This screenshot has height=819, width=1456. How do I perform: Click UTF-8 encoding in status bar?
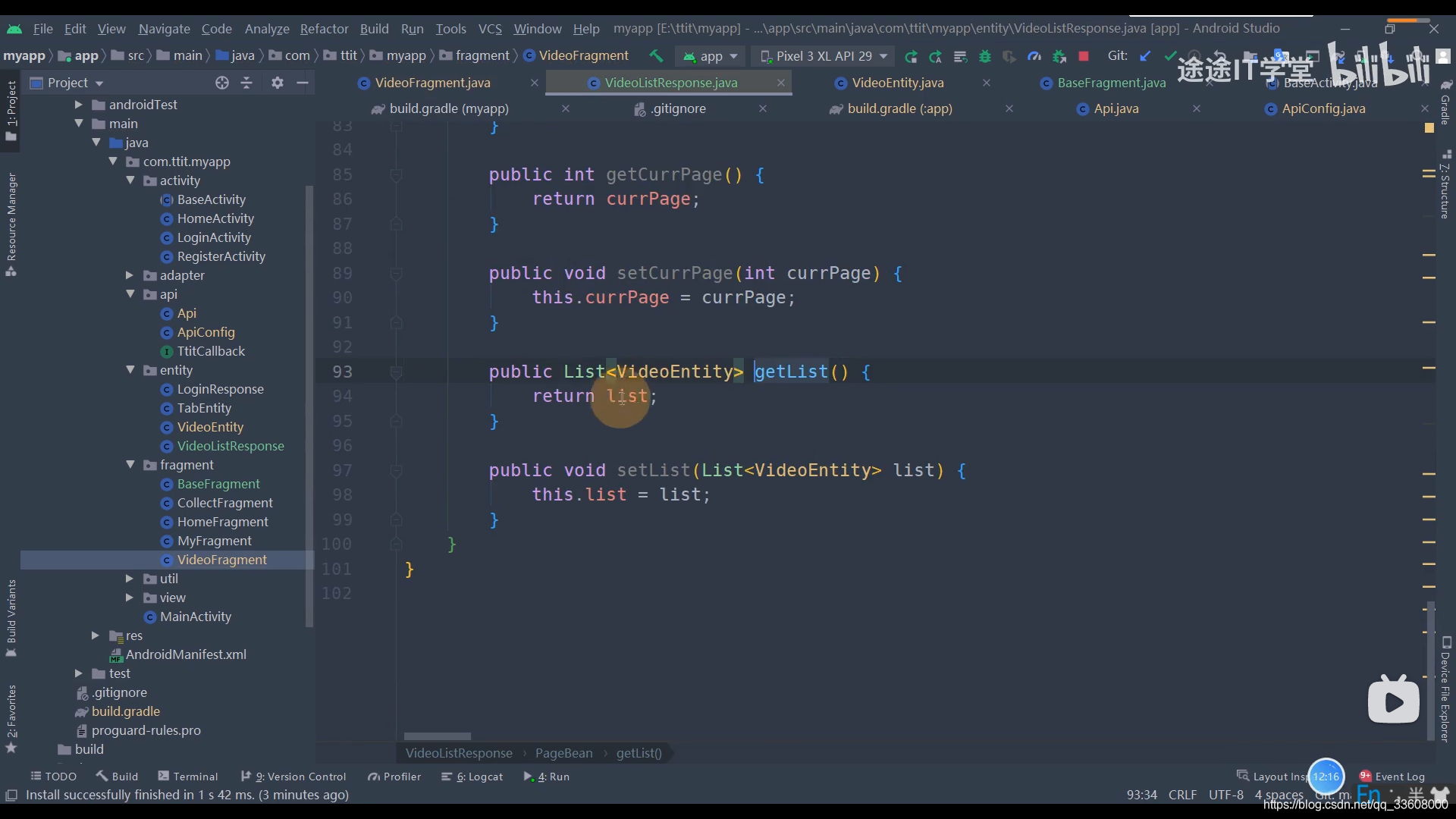click(1226, 795)
